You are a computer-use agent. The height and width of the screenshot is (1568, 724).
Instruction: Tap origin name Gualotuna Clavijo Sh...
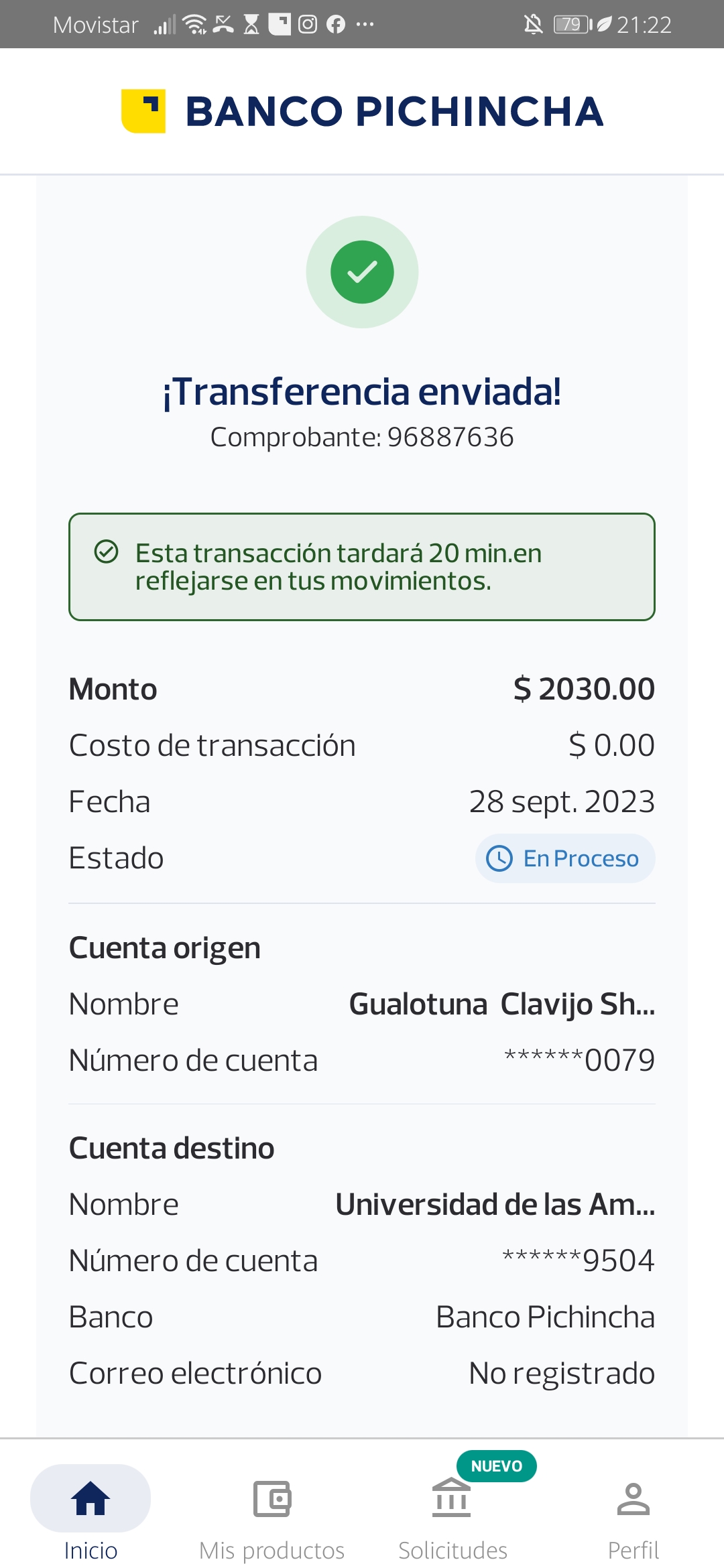coord(502,1004)
